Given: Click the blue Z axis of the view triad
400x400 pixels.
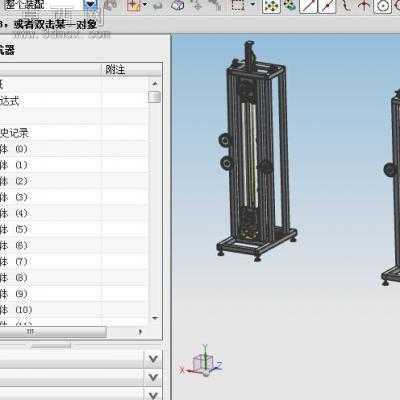Looking at the screenshot, I should click(215, 367).
